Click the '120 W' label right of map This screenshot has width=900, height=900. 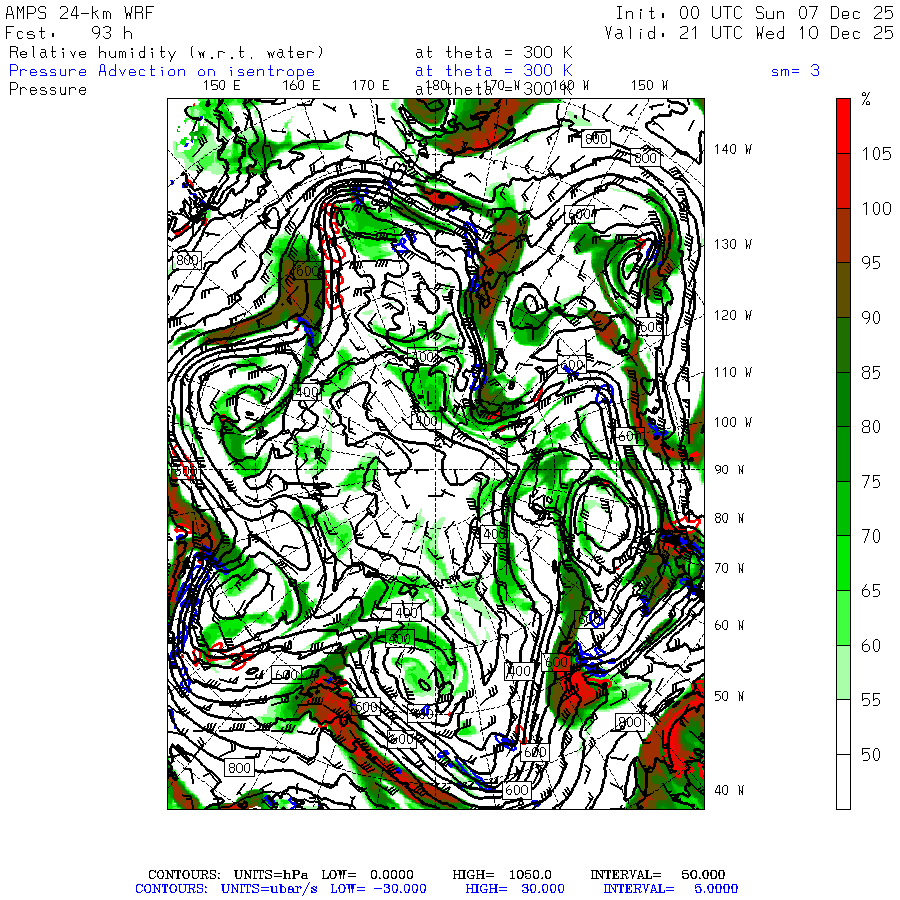(733, 315)
